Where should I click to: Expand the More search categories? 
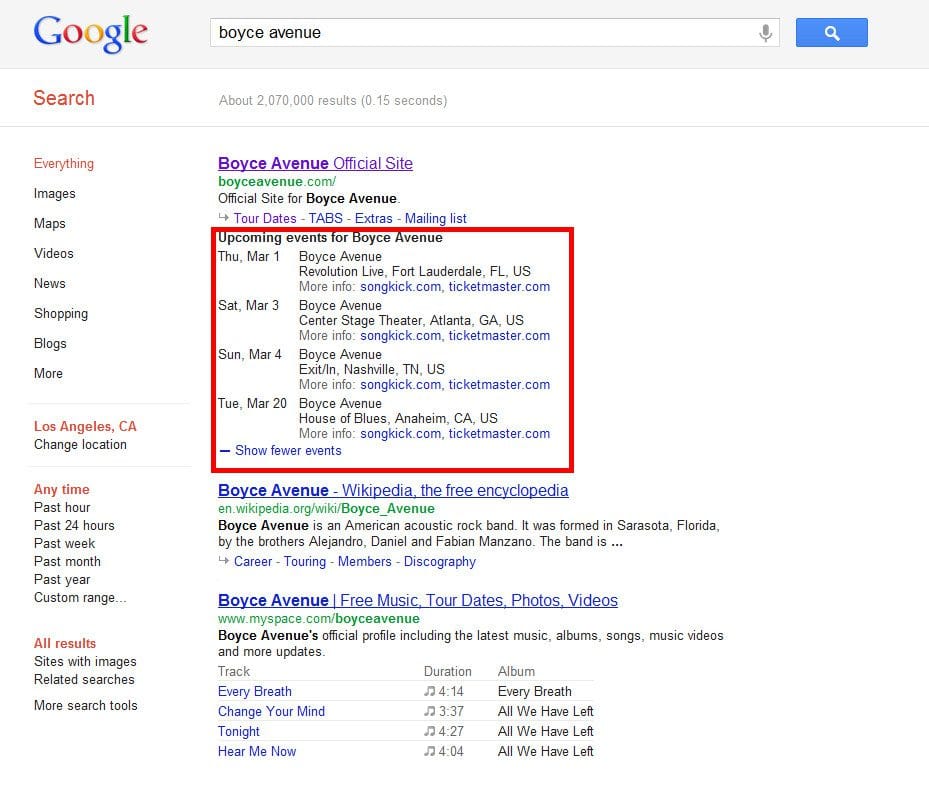click(48, 373)
